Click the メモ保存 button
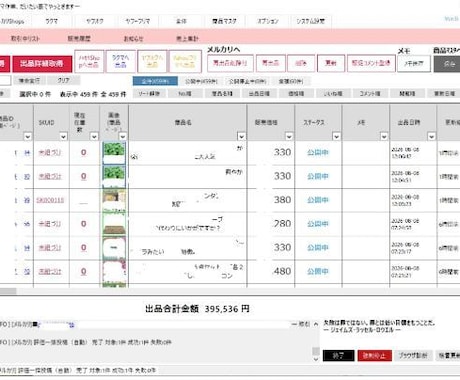Image resolution: width=460 pixels, height=380 pixels. pyautogui.click(x=414, y=63)
